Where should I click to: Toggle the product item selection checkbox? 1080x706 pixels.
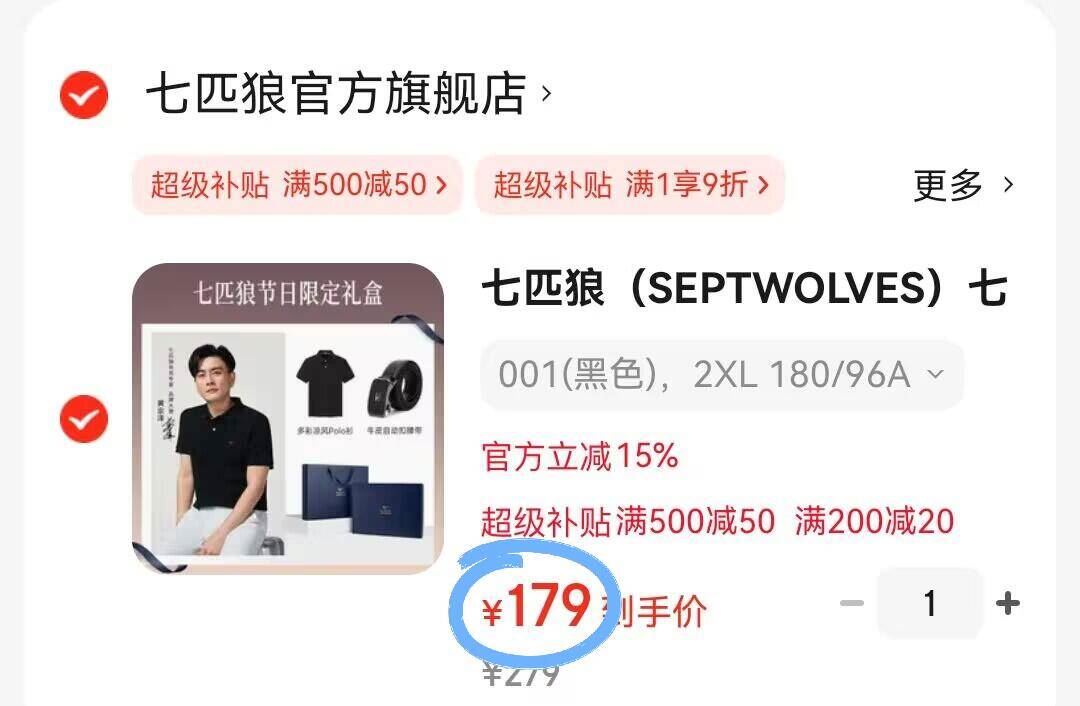point(83,419)
